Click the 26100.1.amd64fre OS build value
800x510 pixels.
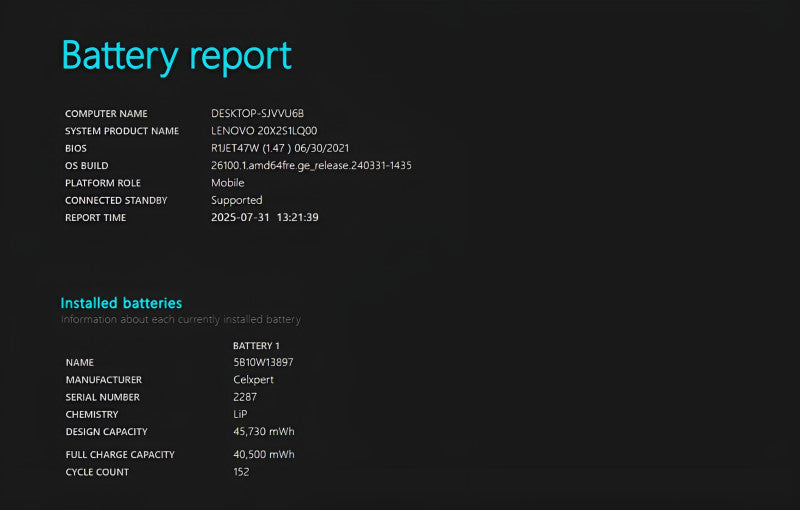click(x=311, y=165)
